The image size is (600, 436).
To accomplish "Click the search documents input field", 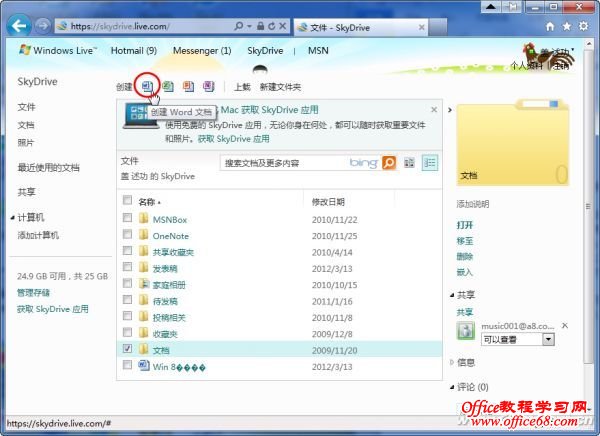I will coord(283,162).
